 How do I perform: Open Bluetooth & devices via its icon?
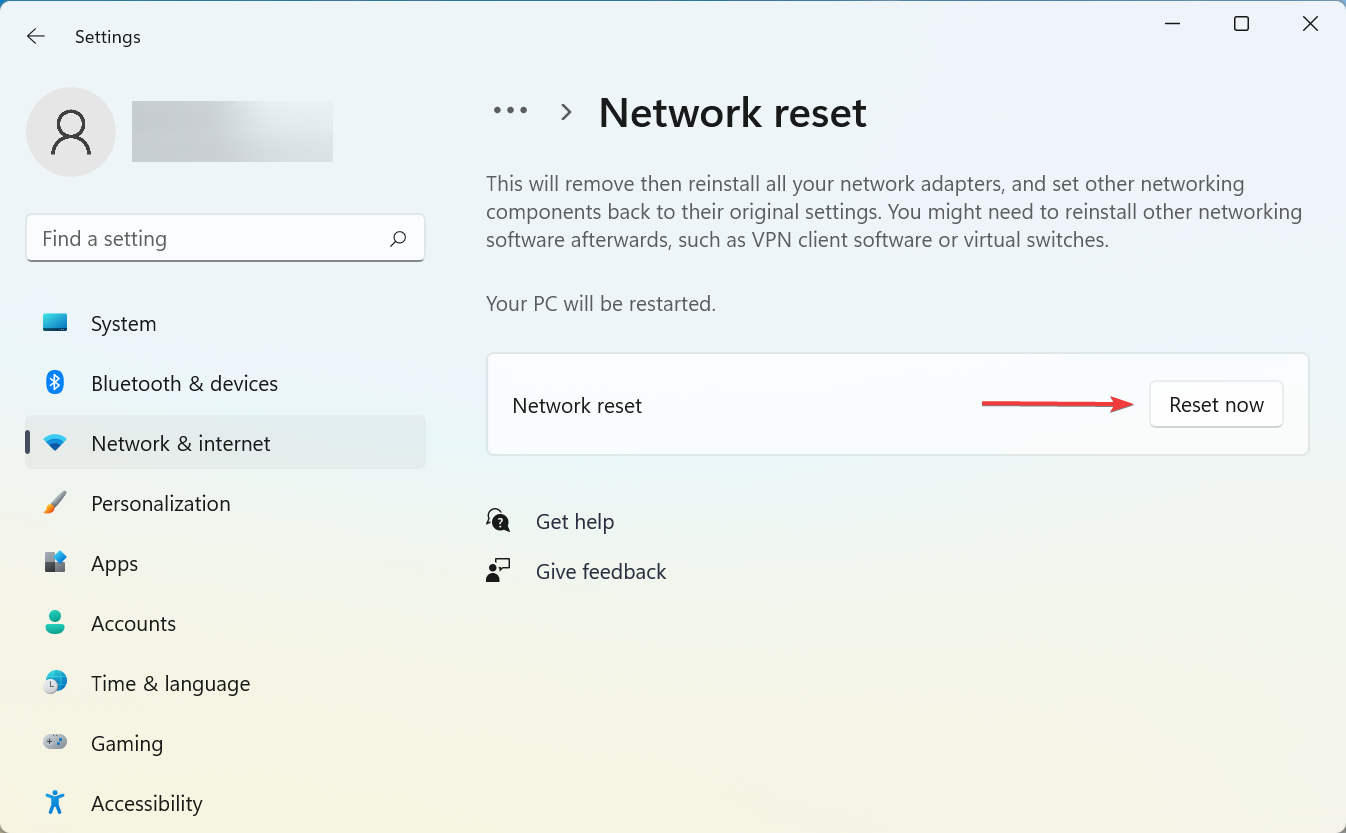tap(55, 383)
